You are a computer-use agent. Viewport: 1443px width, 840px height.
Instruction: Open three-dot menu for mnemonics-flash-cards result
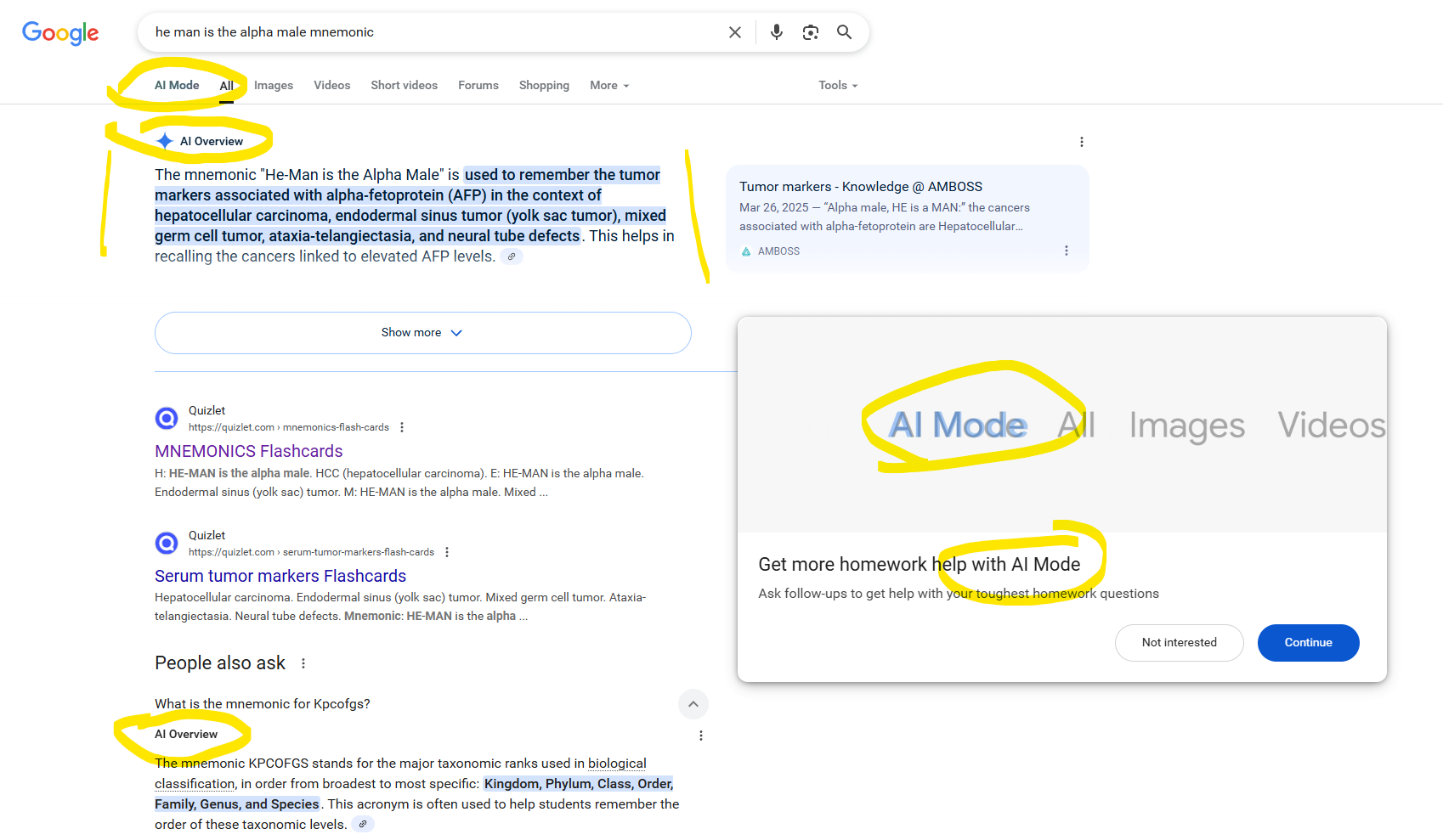(402, 427)
